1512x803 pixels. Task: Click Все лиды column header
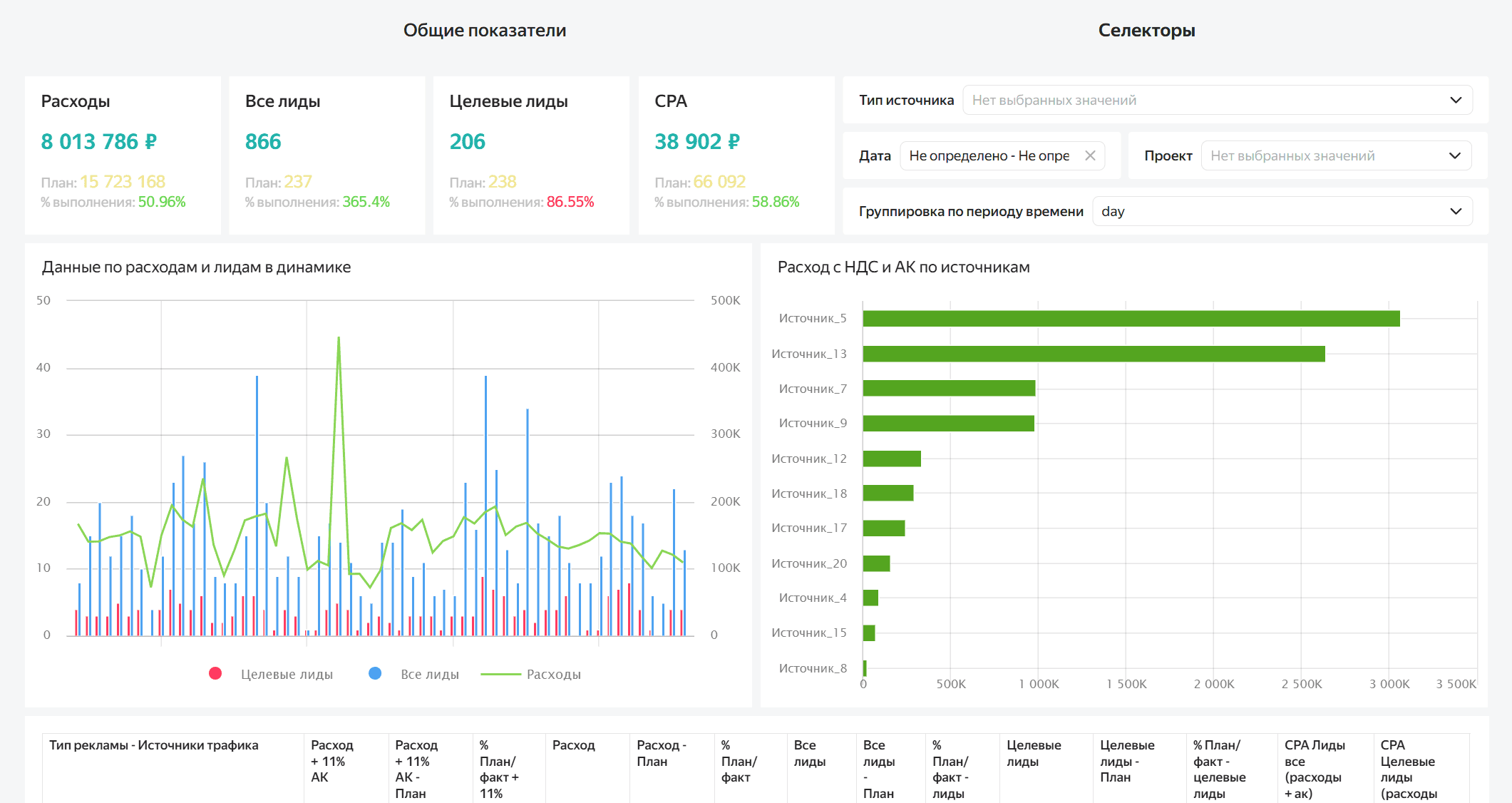point(809,753)
